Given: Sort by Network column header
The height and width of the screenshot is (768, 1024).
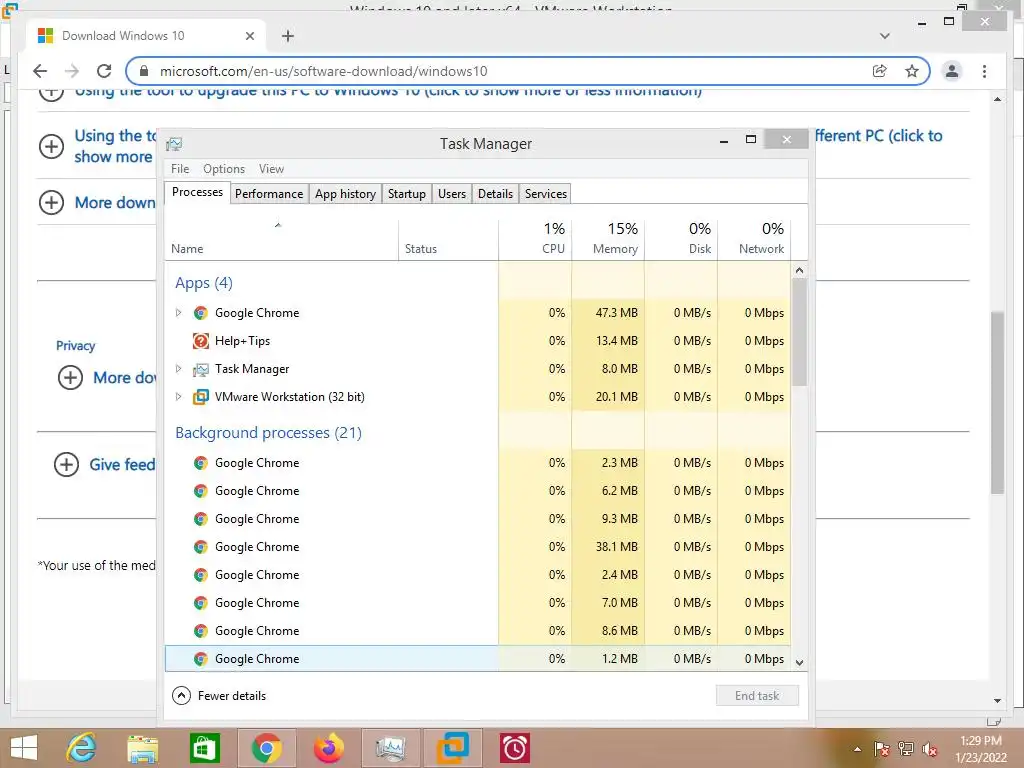Looking at the screenshot, I should click(754, 239).
